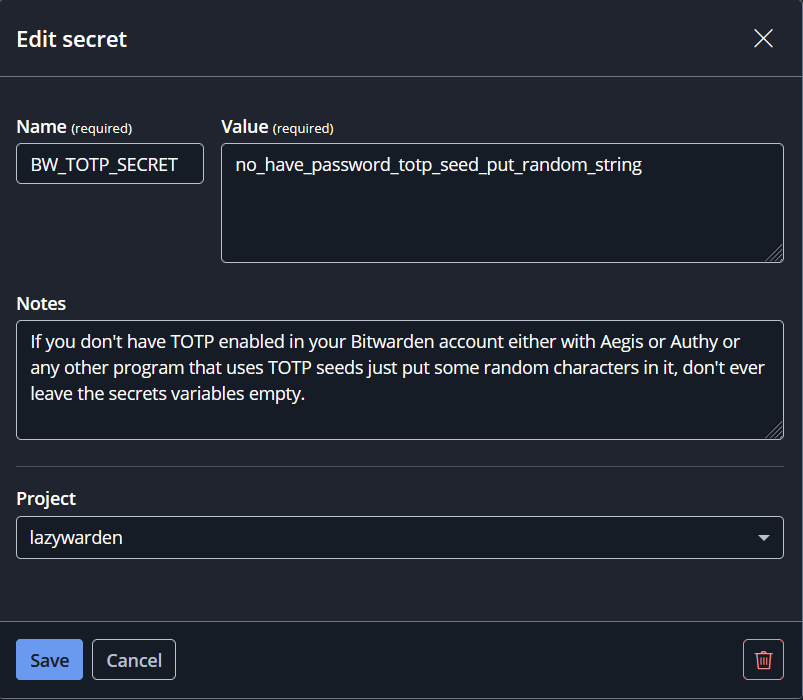This screenshot has height=700, width=803.
Task: Click the Edit secret dialog title
Action: coord(72,39)
